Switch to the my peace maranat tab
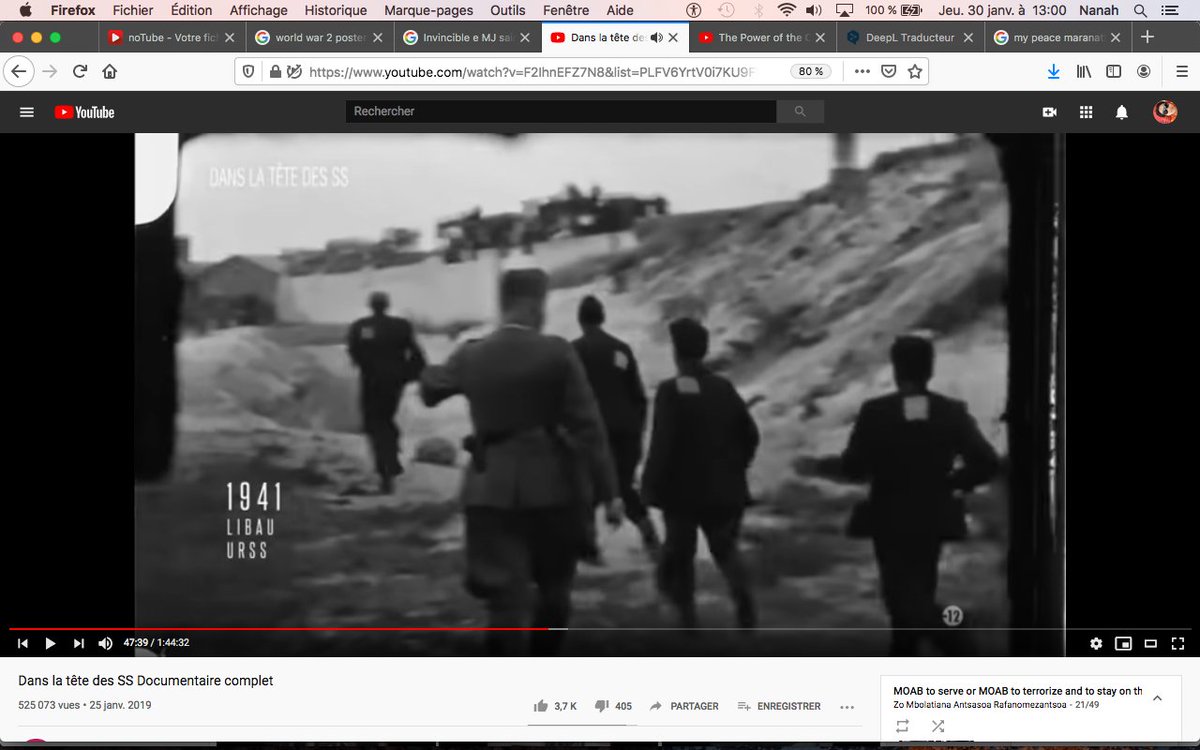Viewport: 1200px width, 750px height. (1059, 37)
